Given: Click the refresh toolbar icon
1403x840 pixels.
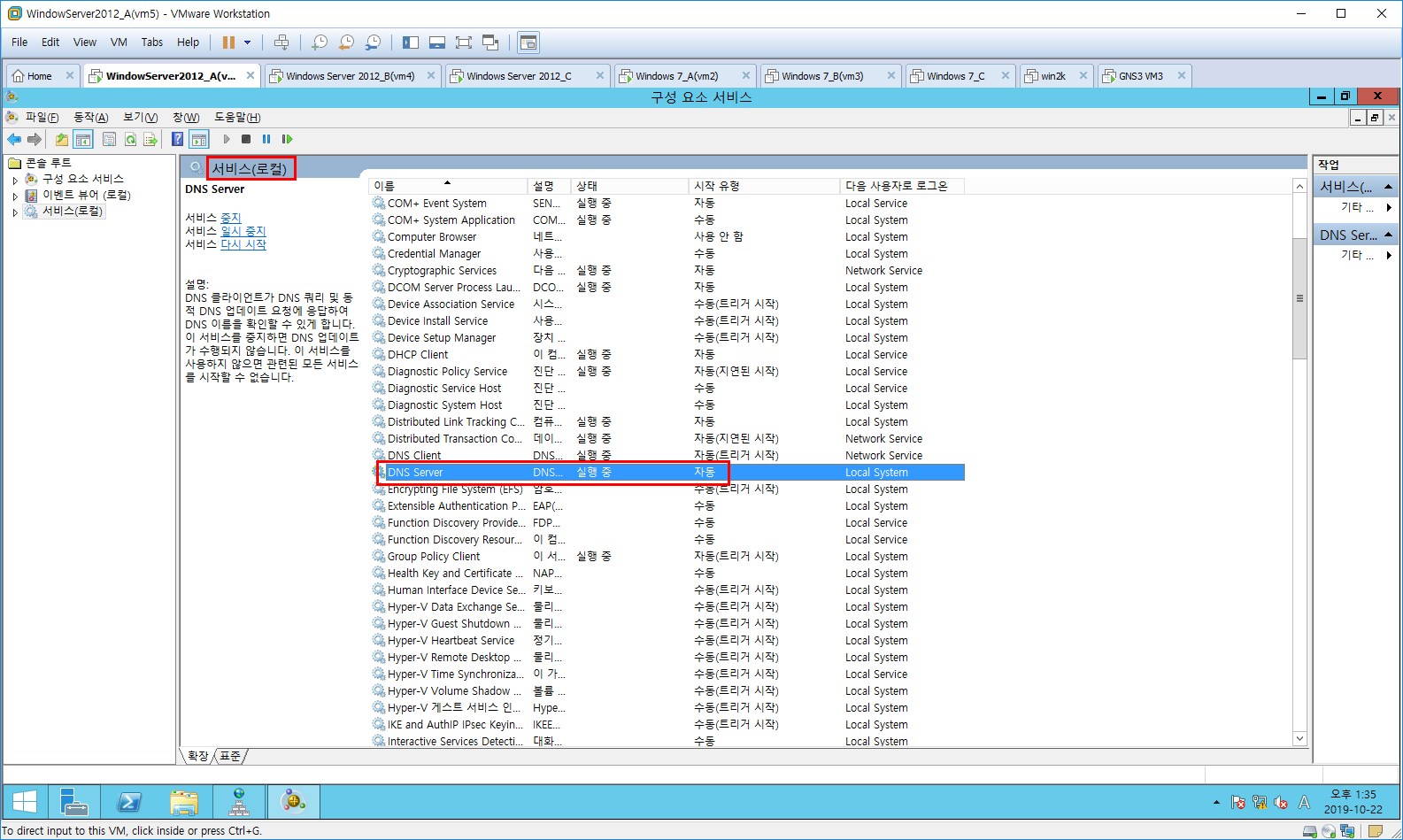Looking at the screenshot, I should click(x=130, y=139).
